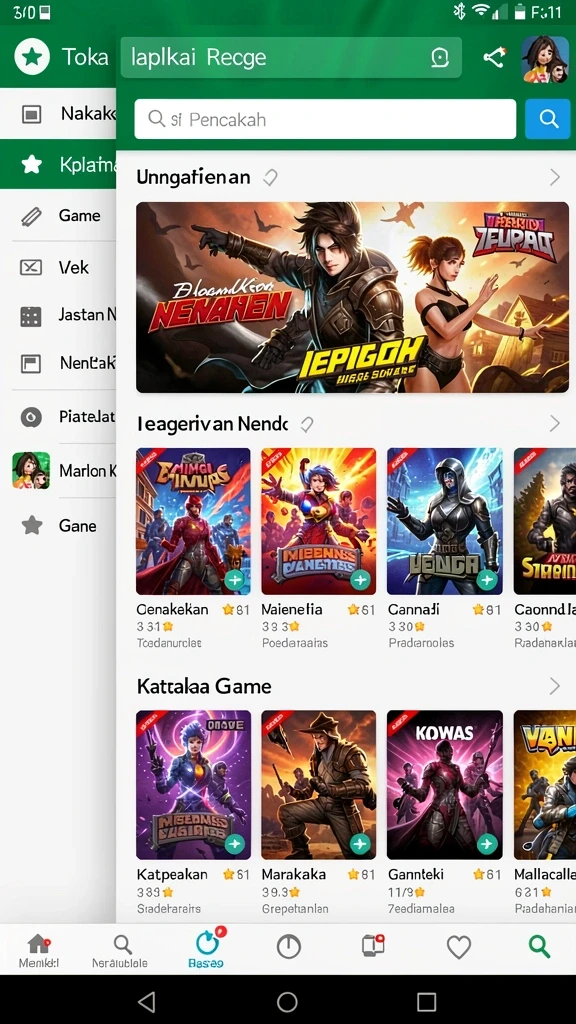Open the profile avatar in header
576x1024 pixels.
(x=545, y=59)
